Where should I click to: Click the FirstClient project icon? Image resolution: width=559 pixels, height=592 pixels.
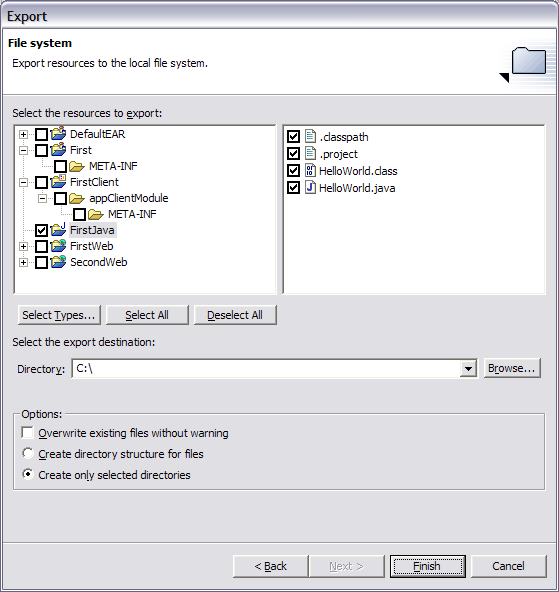pyautogui.click(x=58, y=182)
